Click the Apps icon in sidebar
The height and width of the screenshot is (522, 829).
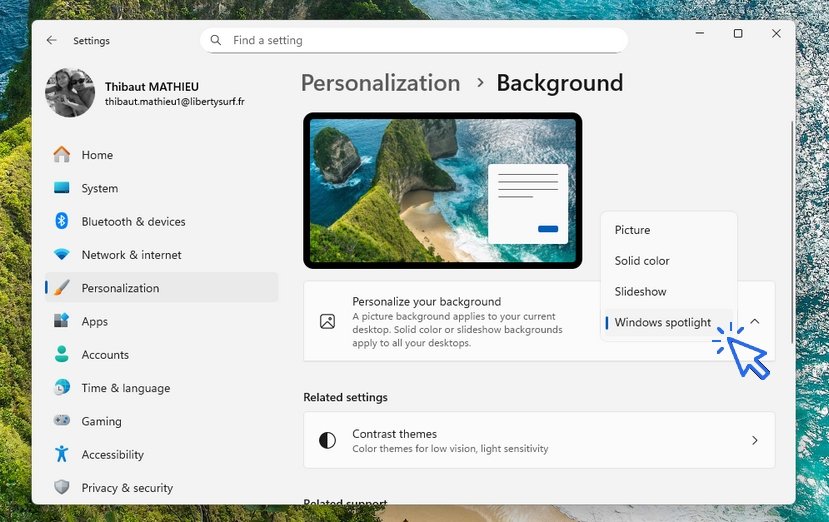click(62, 321)
